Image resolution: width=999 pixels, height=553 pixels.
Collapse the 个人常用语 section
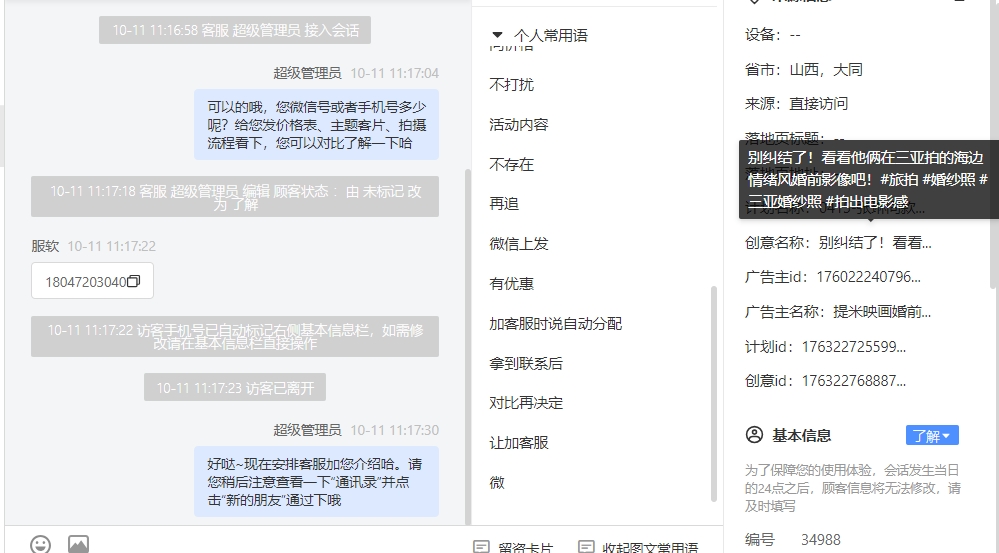(498, 35)
